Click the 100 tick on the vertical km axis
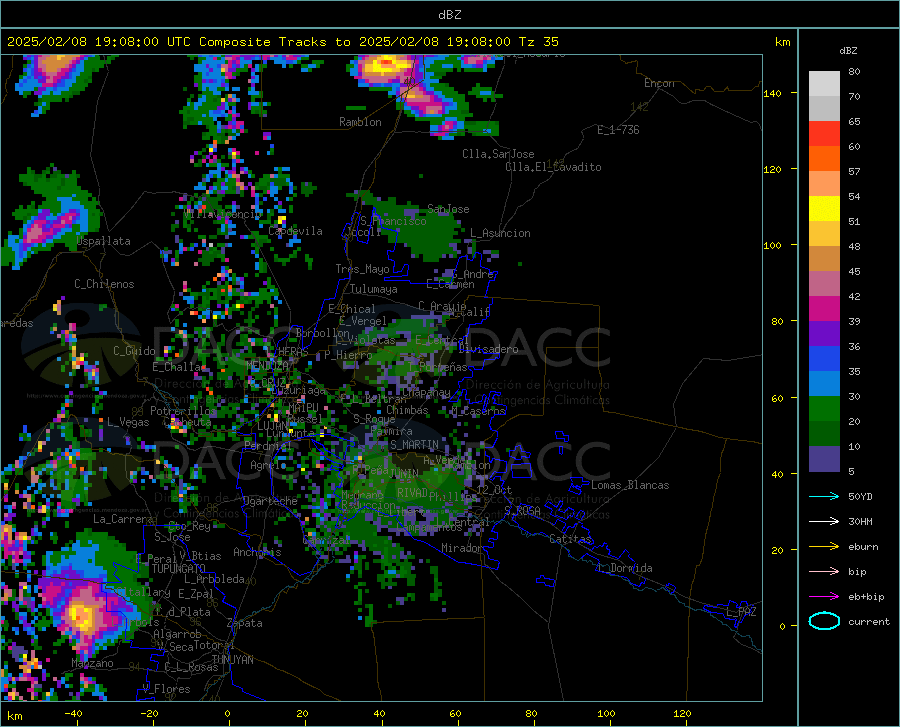 click(x=772, y=246)
